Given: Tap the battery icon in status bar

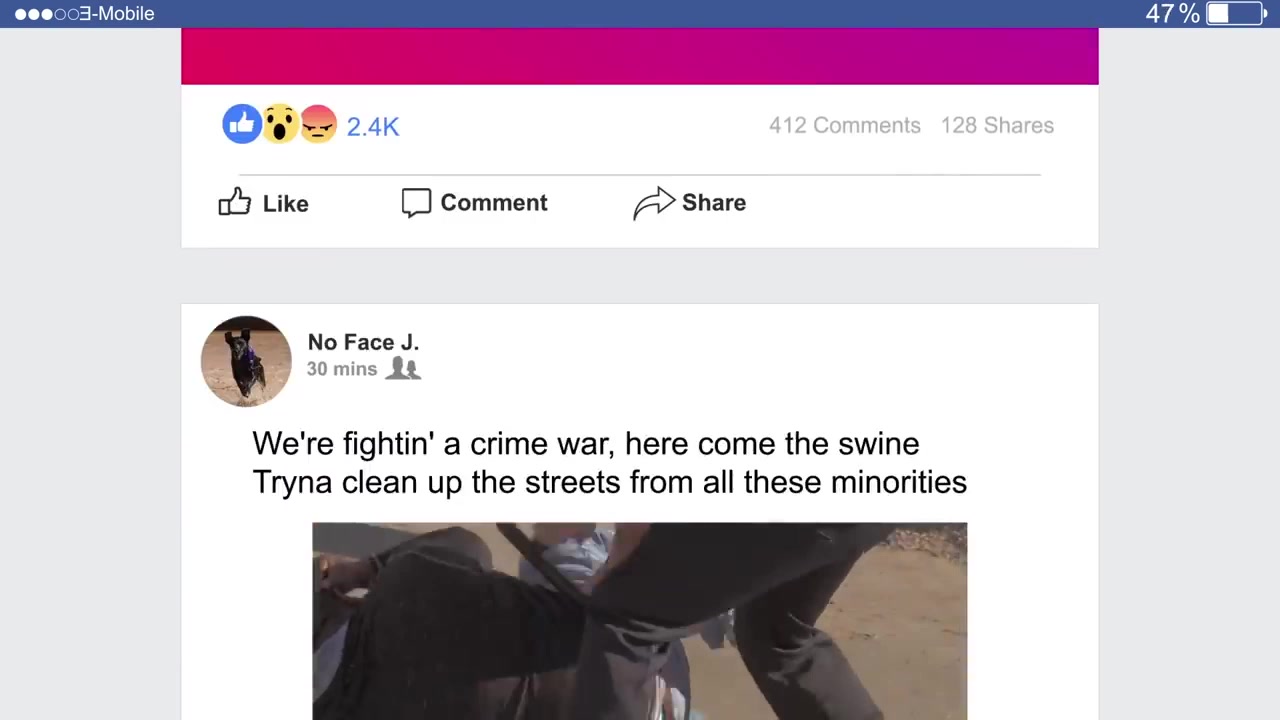Looking at the screenshot, I should point(1237,13).
